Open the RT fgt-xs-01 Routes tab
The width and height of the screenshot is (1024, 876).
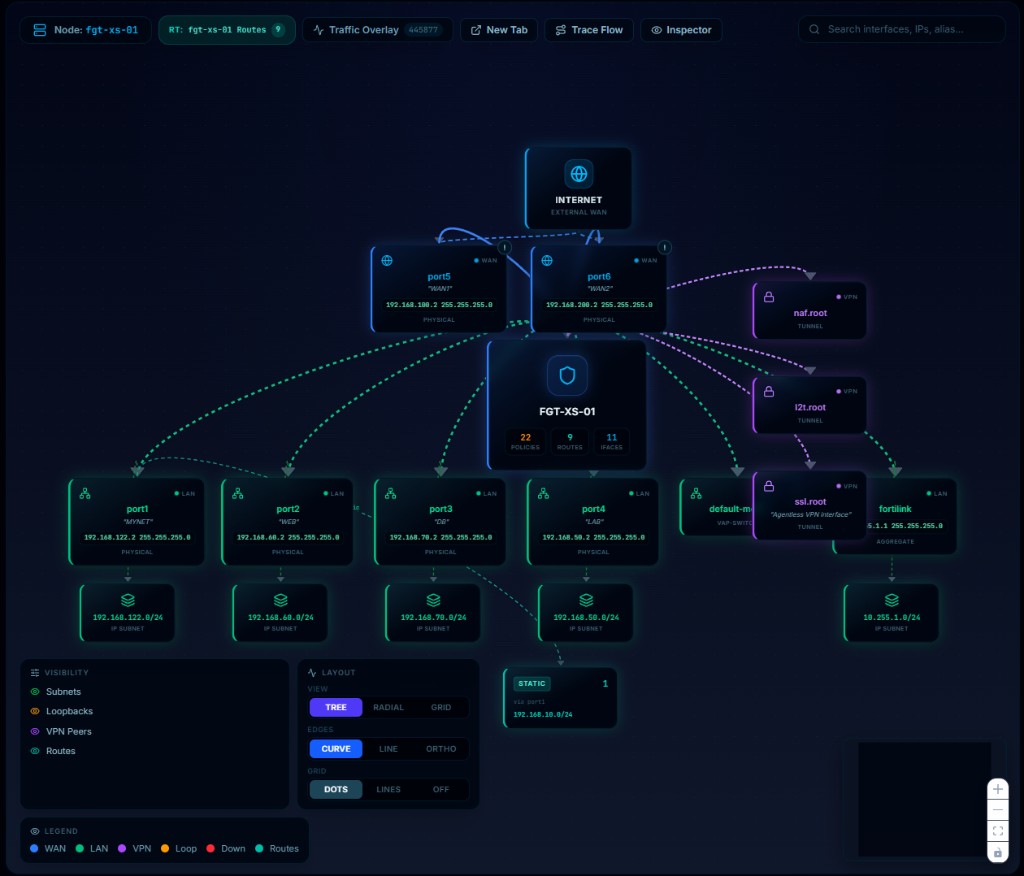(227, 30)
